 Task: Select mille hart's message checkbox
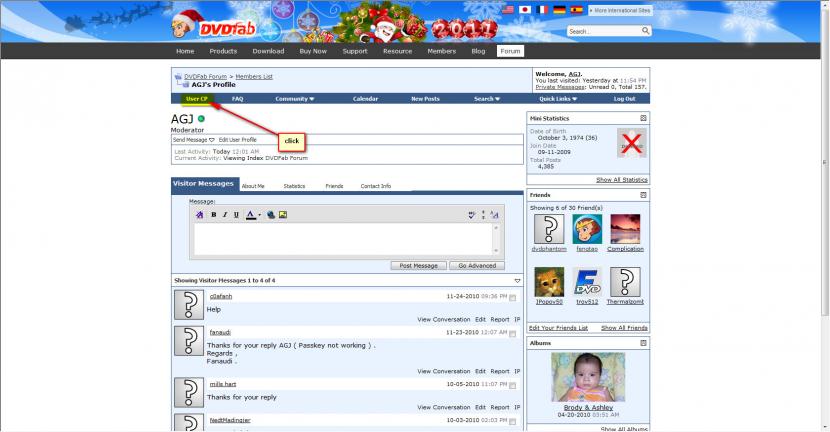click(x=513, y=384)
